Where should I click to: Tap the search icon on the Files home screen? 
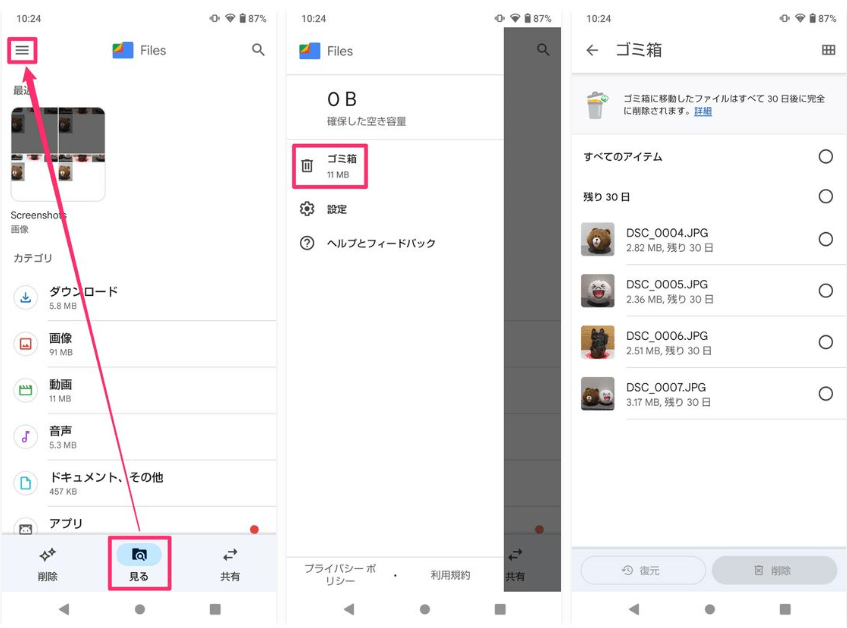pyautogui.click(x=258, y=50)
